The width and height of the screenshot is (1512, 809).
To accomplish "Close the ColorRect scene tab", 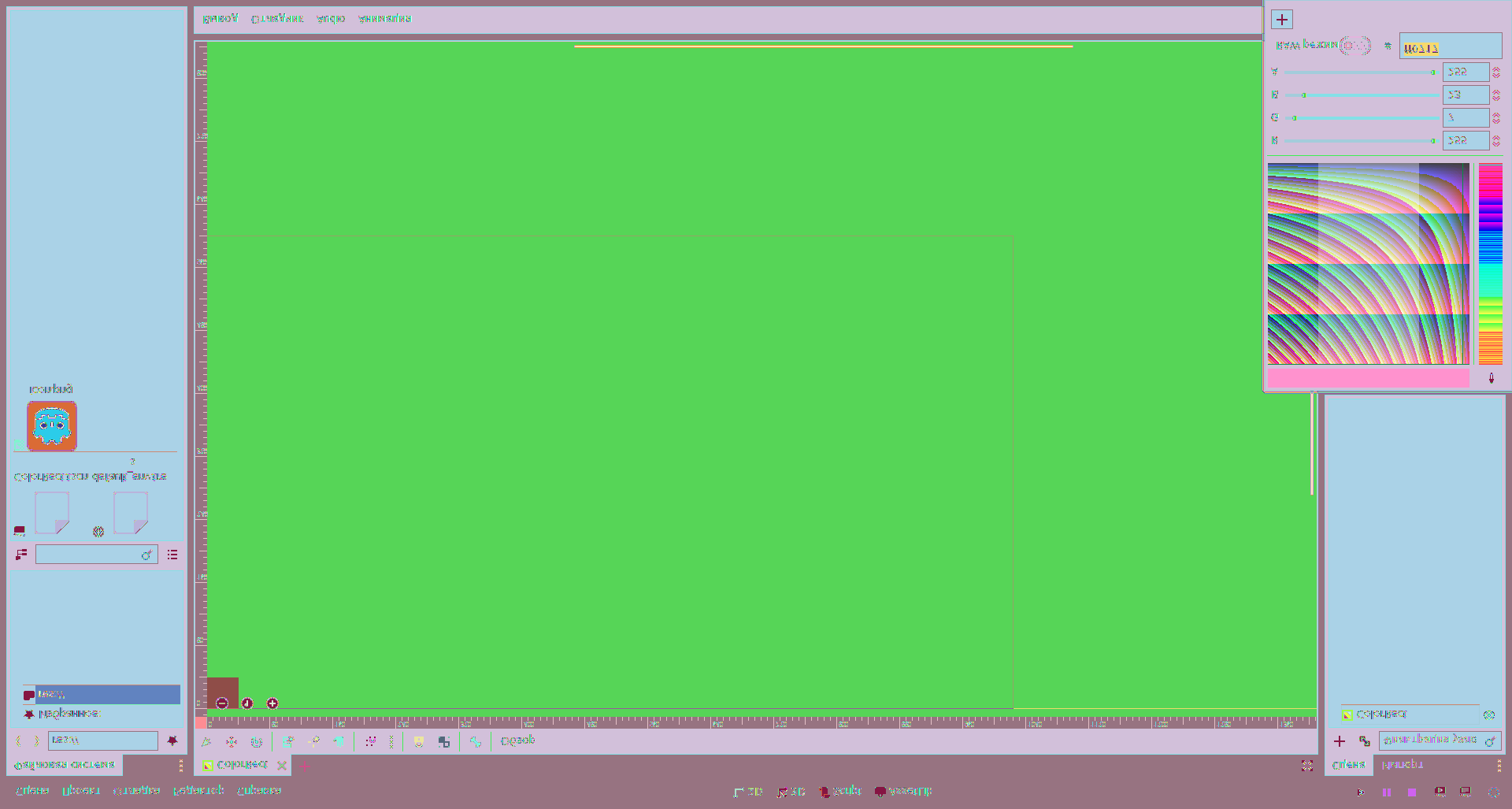I will pyautogui.click(x=282, y=766).
